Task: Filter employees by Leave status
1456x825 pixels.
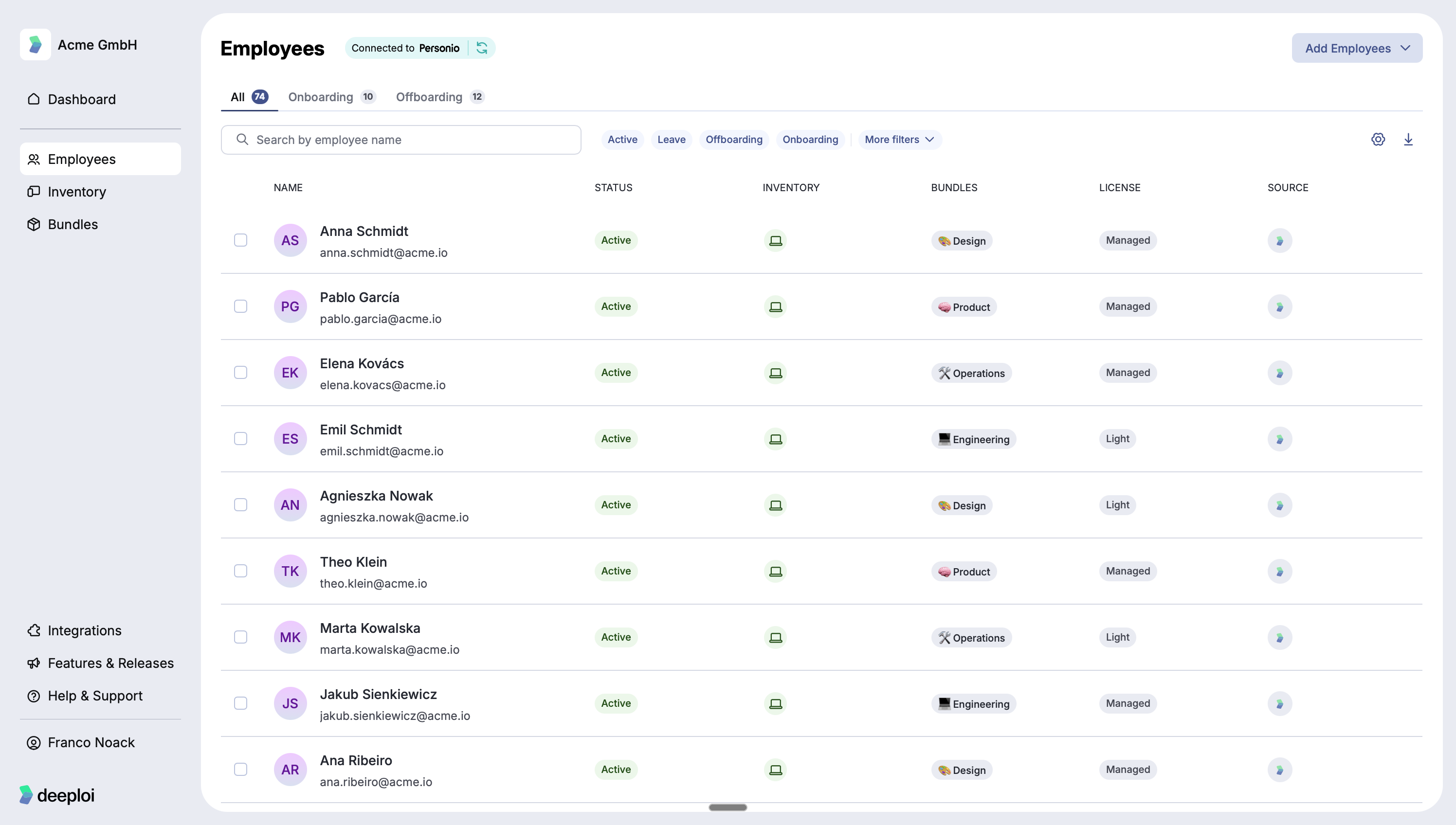Action: click(x=671, y=140)
